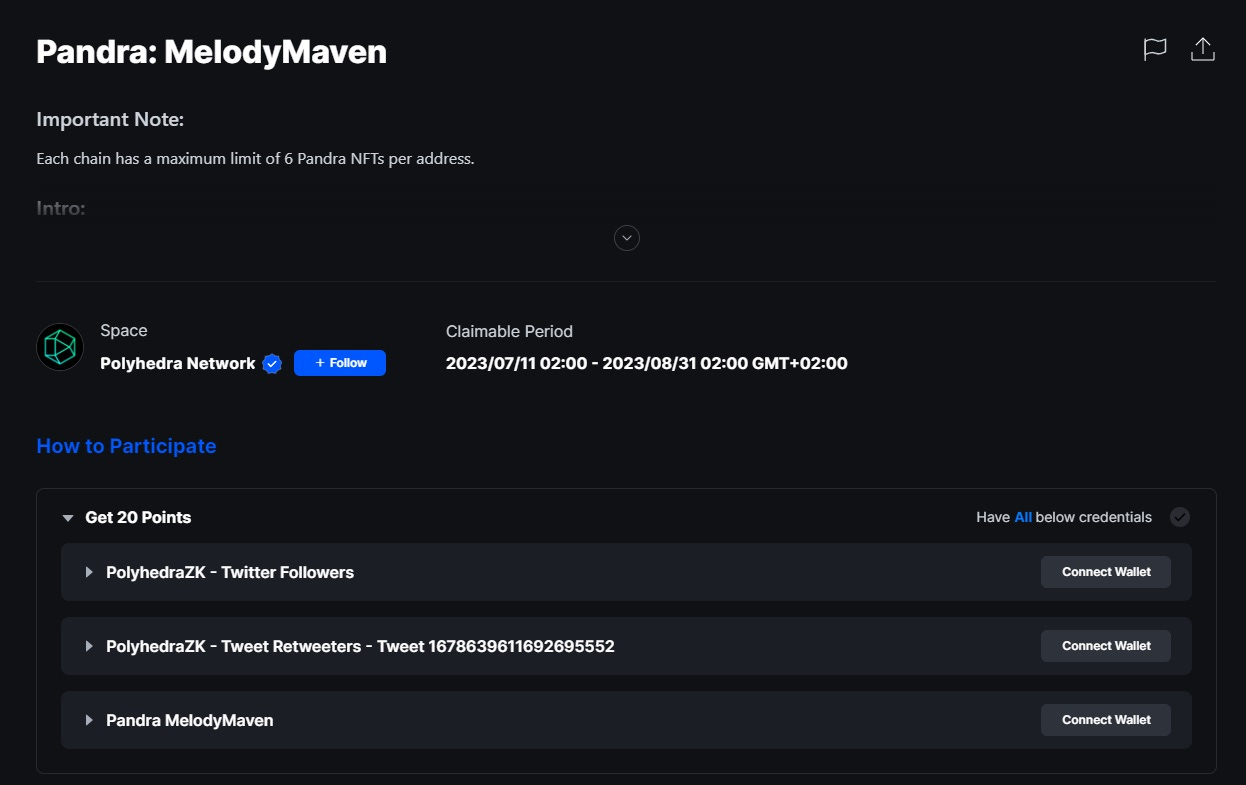
Task: Expand PolyhedraZK Twitter Followers credential
Action: click(x=89, y=573)
